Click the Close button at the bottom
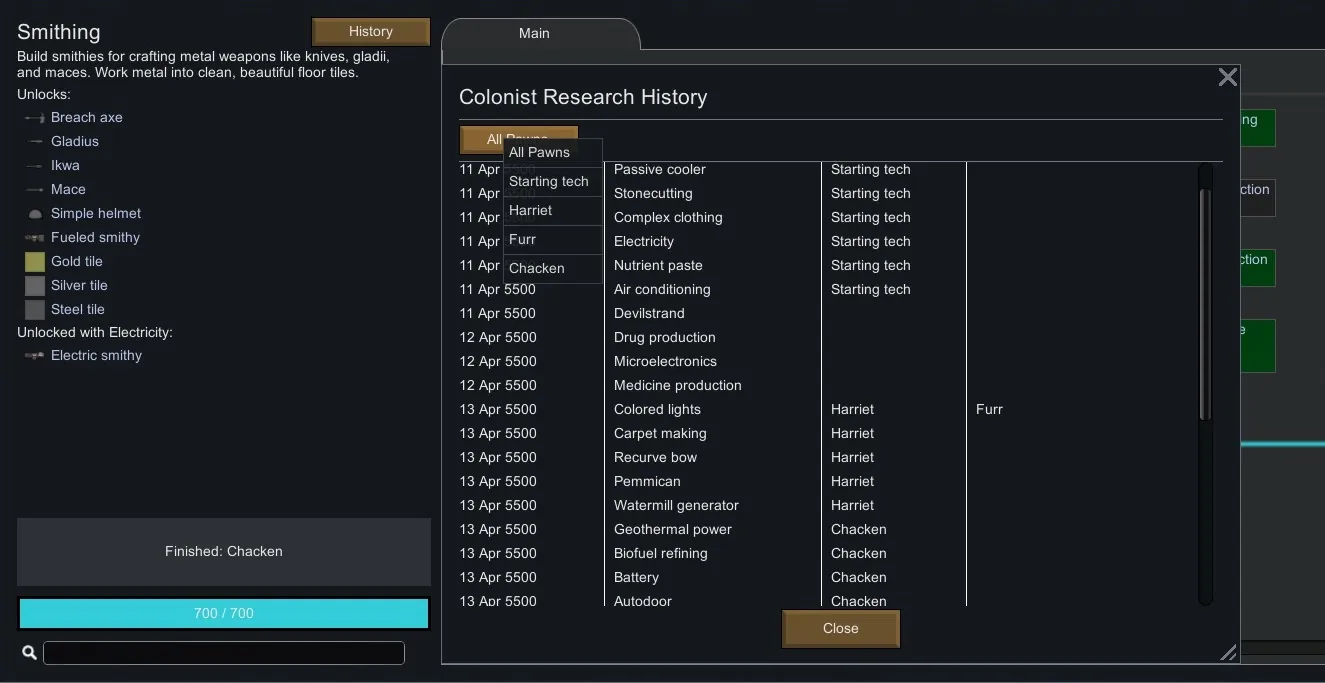This screenshot has height=683, width=1325. tap(840, 629)
